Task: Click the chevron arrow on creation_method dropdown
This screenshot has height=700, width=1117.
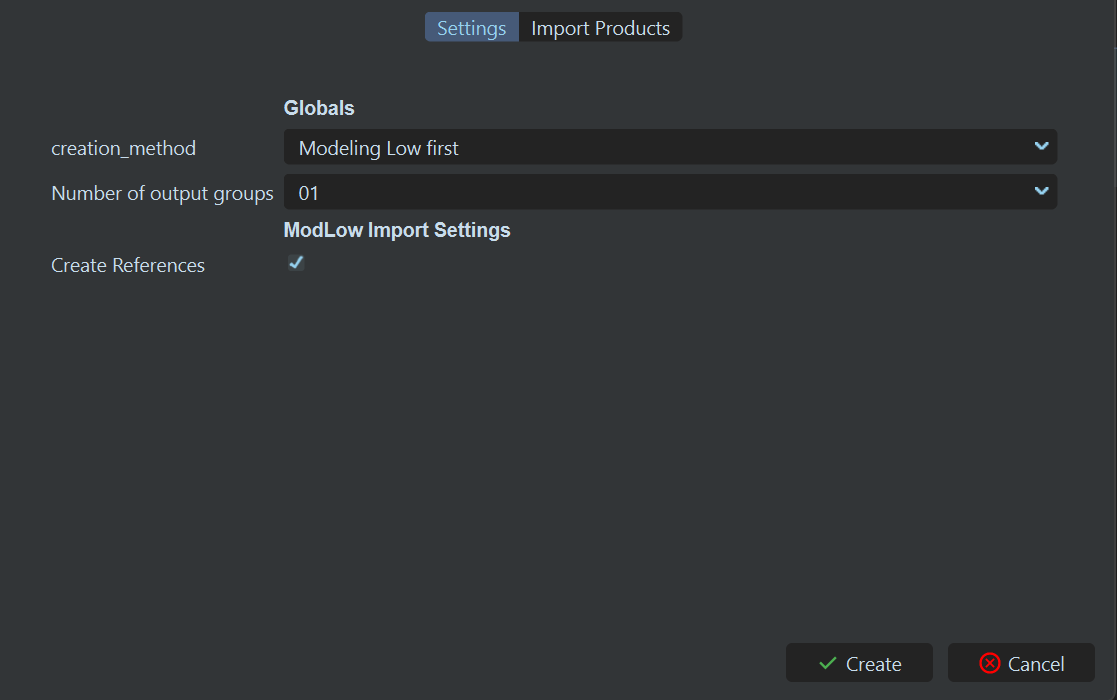Action: point(1041,147)
